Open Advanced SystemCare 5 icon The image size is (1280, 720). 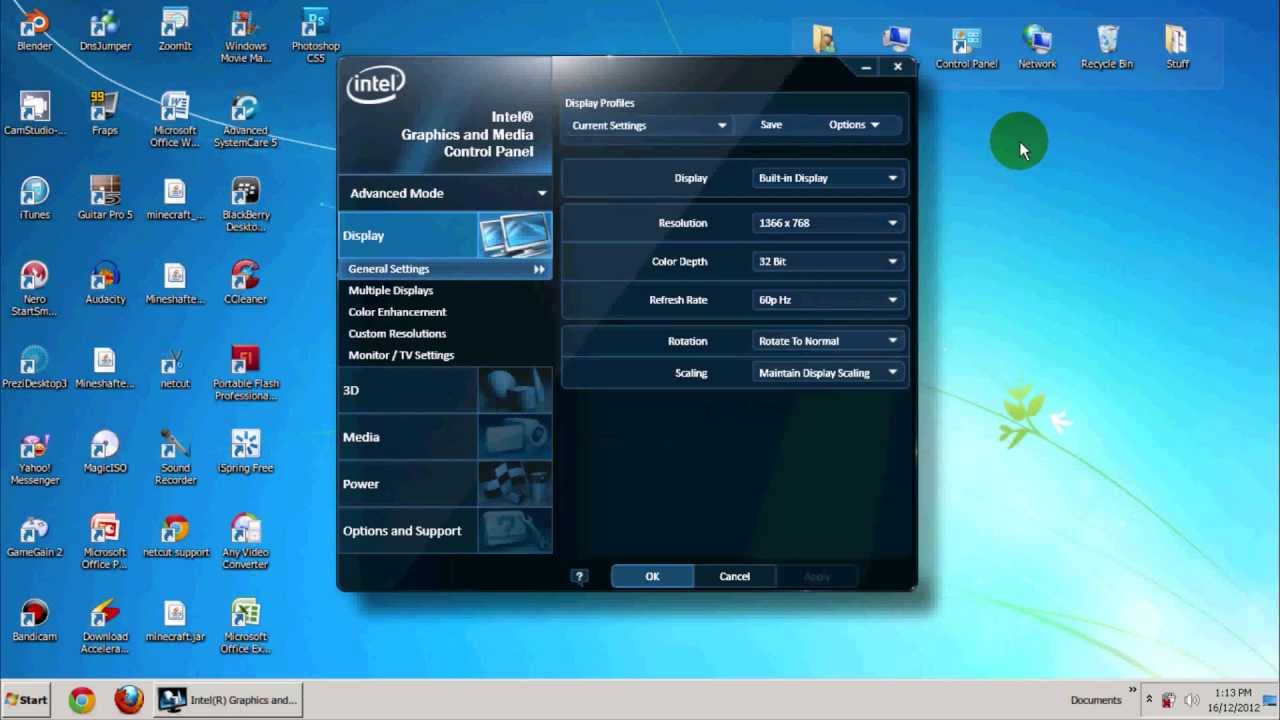(x=246, y=120)
